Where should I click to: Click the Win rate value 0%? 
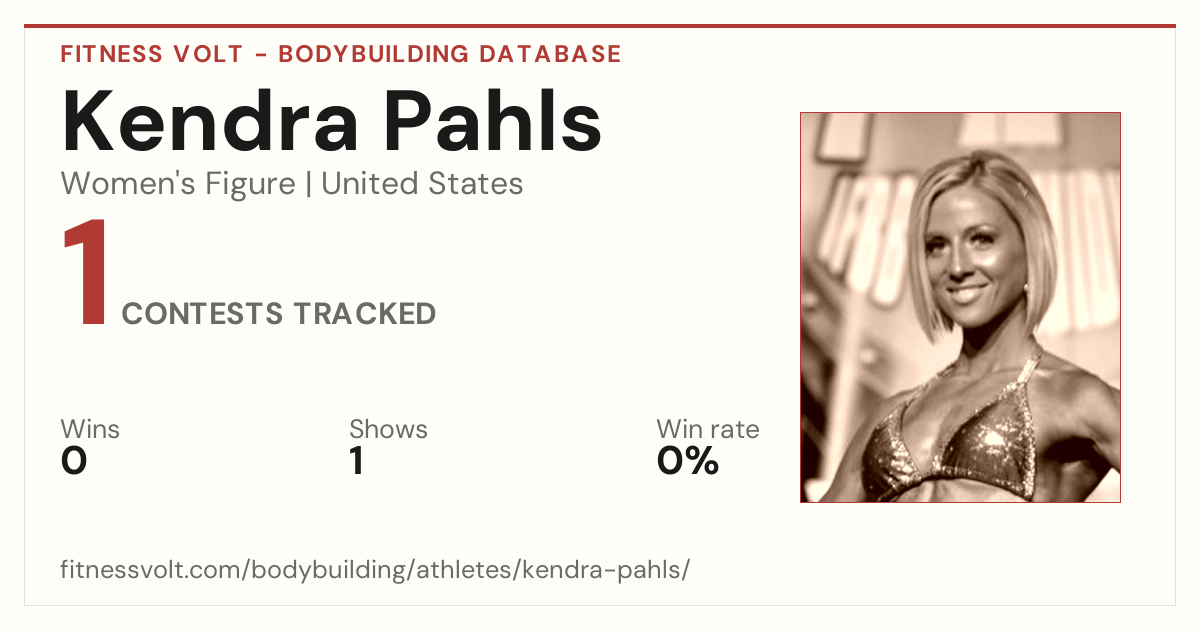click(x=688, y=461)
